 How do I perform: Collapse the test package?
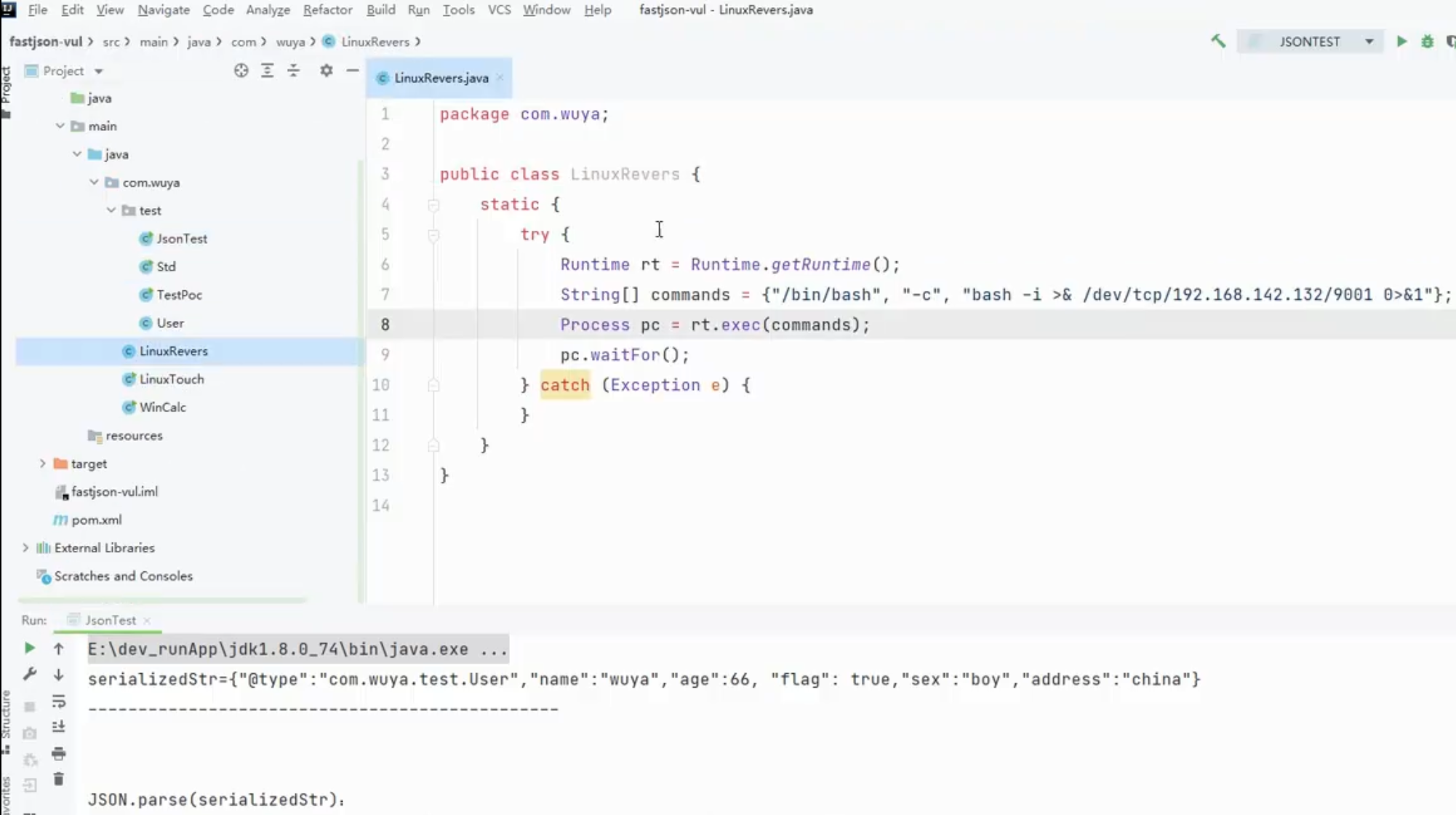111,210
